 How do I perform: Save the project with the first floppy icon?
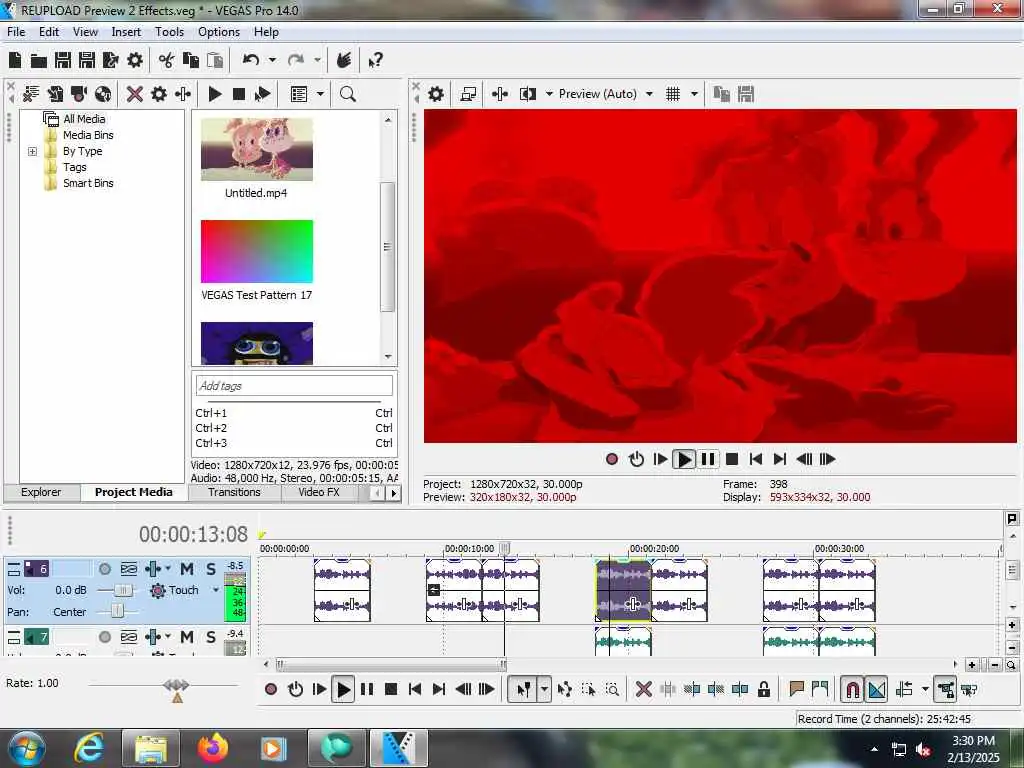pos(63,61)
